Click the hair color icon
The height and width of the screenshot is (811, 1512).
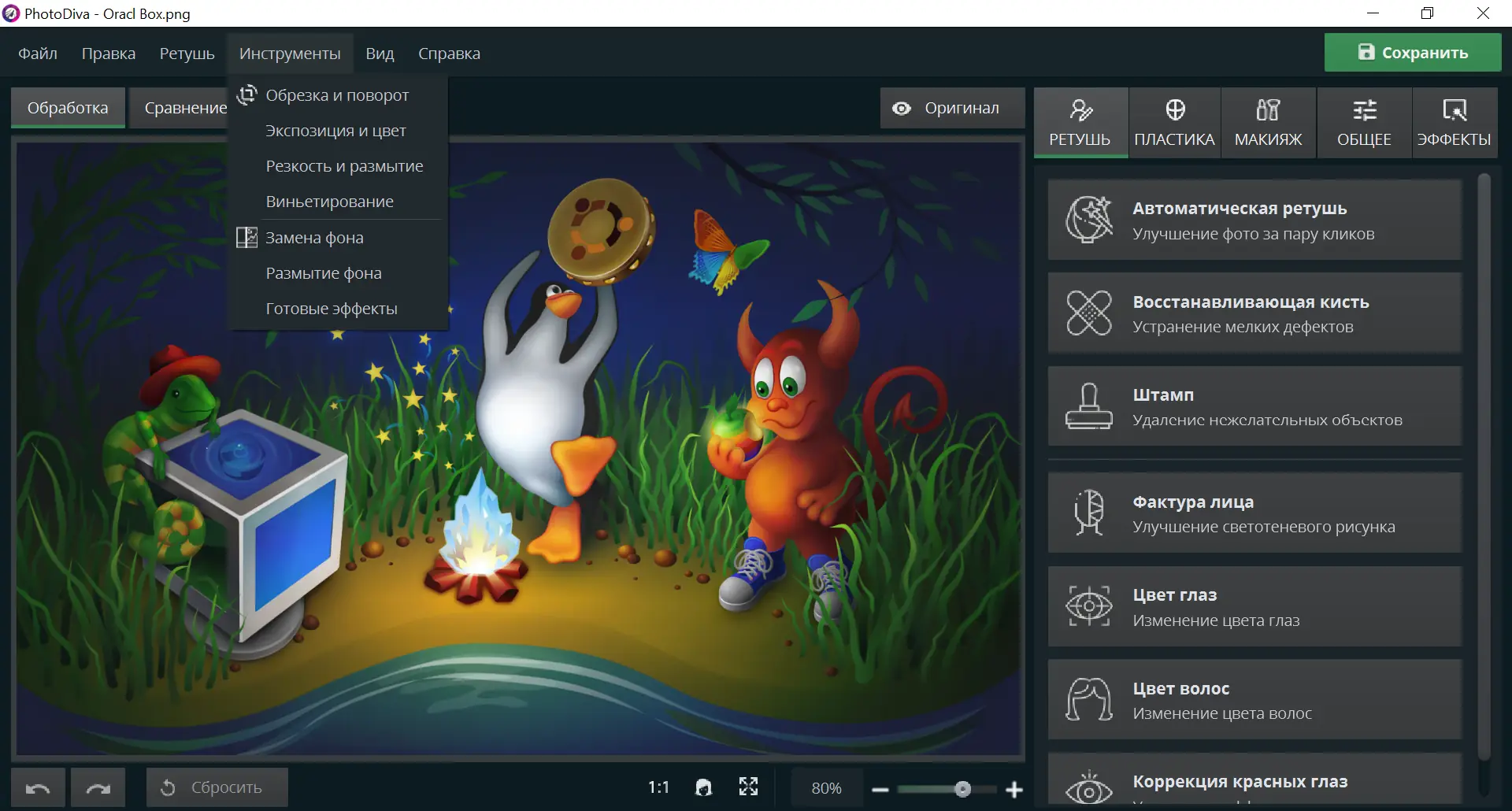point(1089,699)
